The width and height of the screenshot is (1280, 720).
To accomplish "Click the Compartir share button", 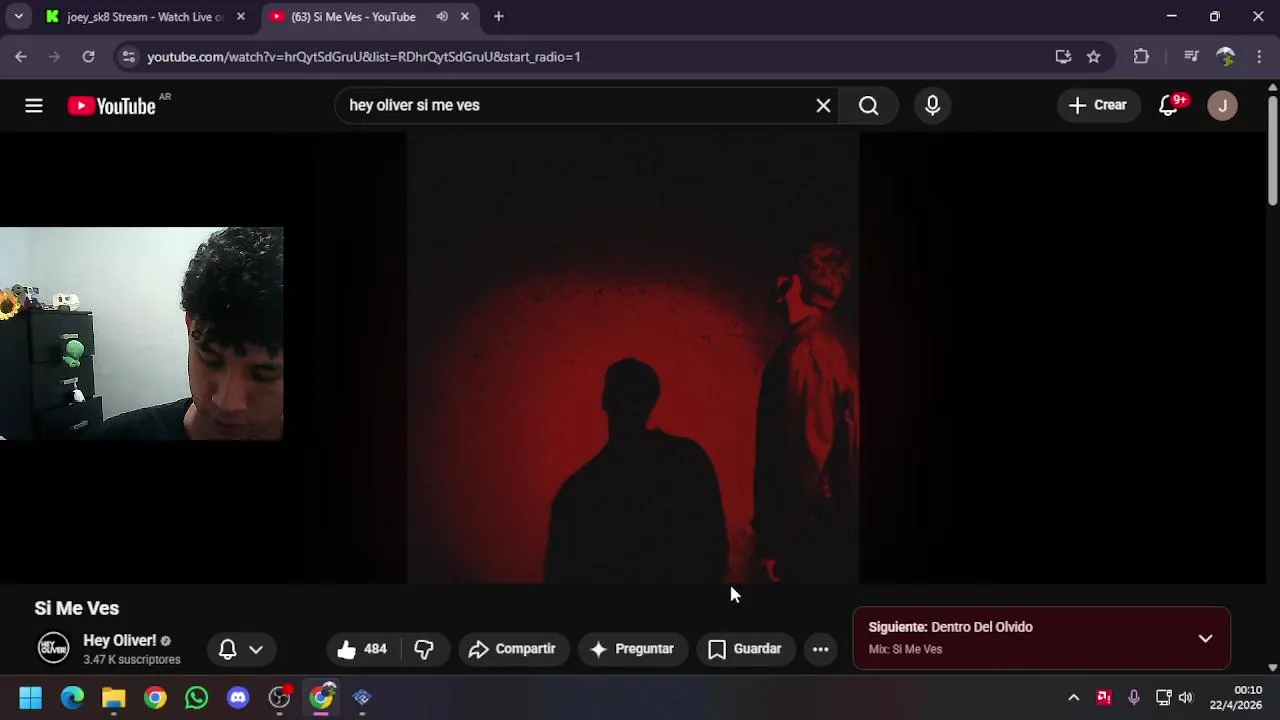I will (x=513, y=649).
